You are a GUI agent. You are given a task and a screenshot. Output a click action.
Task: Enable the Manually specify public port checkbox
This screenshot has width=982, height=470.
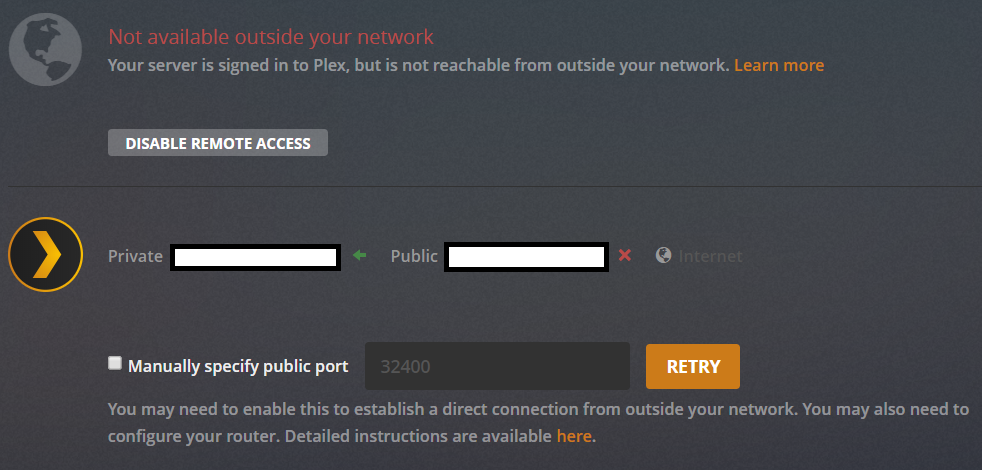click(x=115, y=364)
